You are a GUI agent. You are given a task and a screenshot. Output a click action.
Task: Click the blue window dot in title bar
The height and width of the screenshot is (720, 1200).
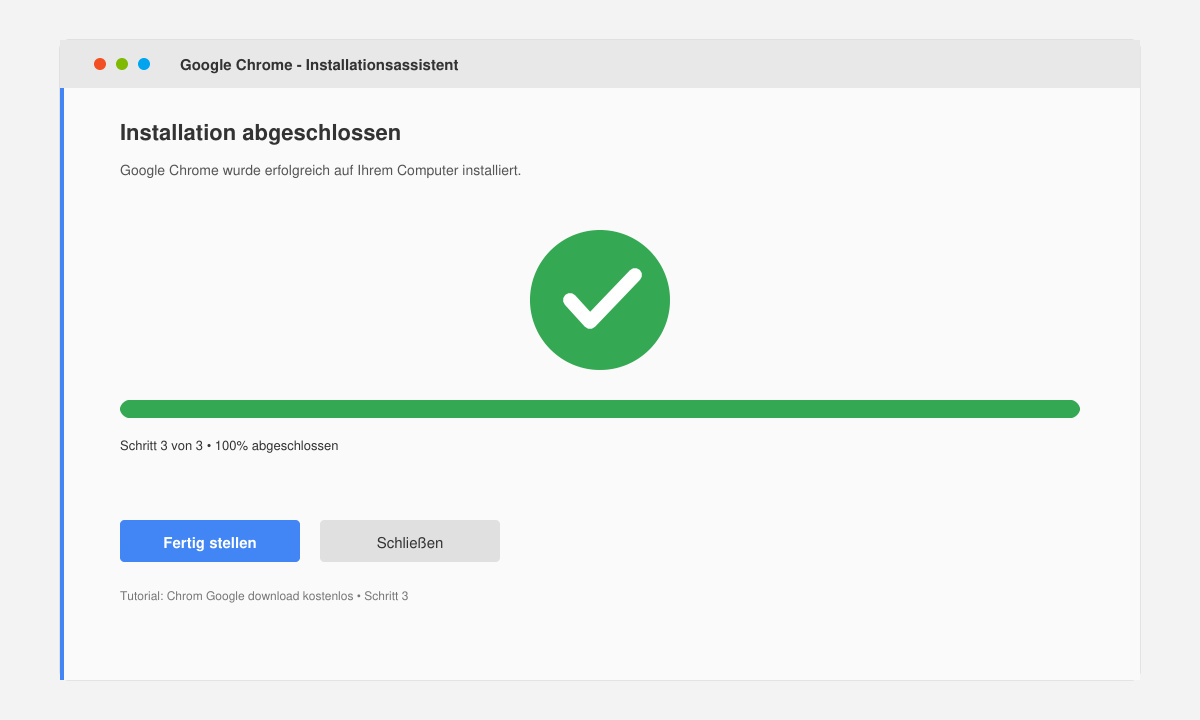pyautogui.click(x=144, y=64)
